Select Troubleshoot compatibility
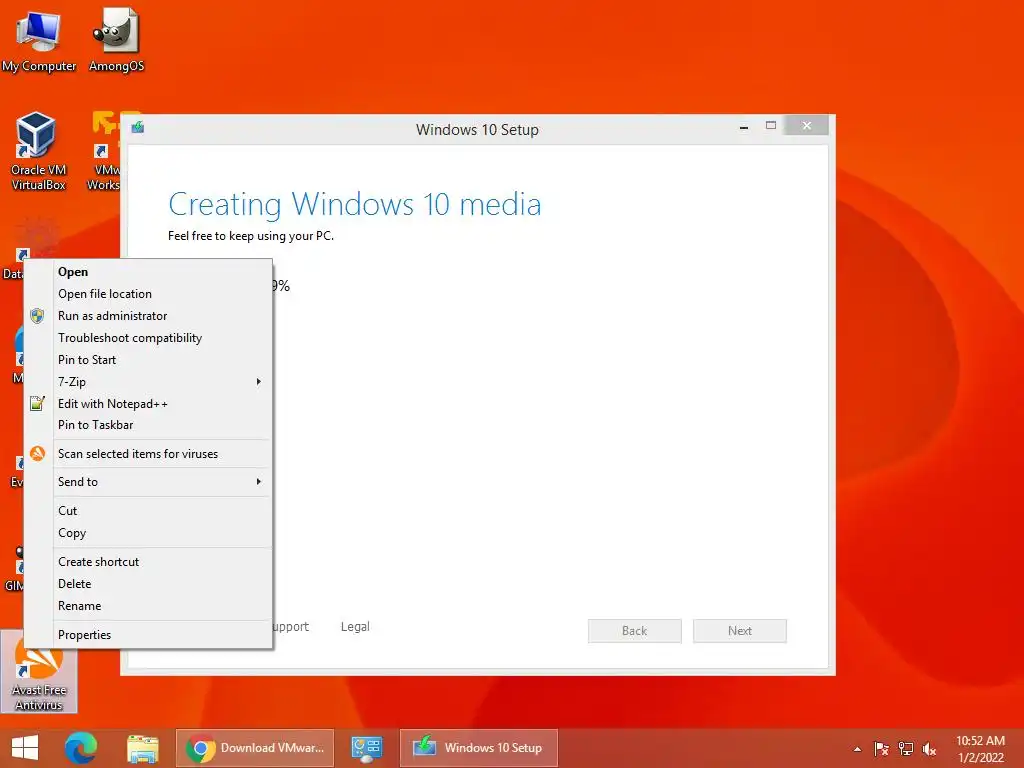 pyautogui.click(x=148, y=338)
